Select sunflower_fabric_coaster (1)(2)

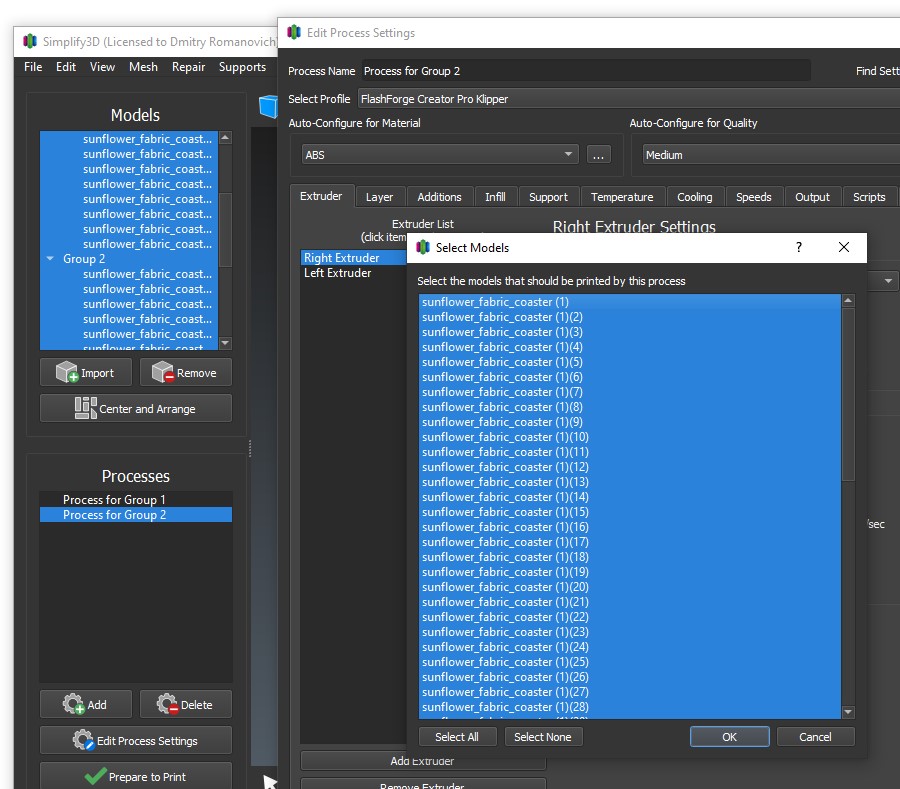pyautogui.click(x=630, y=317)
